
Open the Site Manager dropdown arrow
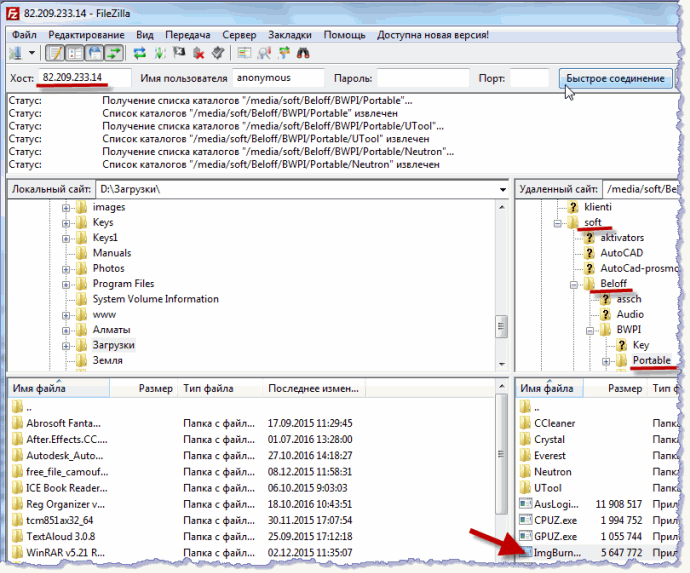(x=32, y=53)
